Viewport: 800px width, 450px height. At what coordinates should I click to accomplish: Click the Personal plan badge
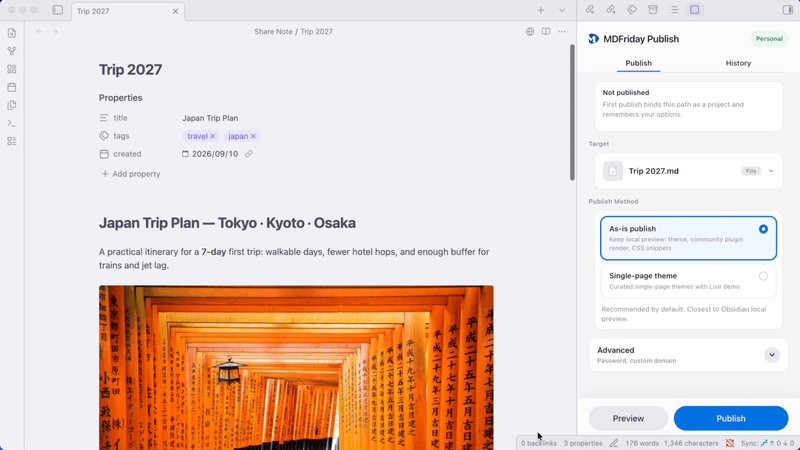pos(769,39)
